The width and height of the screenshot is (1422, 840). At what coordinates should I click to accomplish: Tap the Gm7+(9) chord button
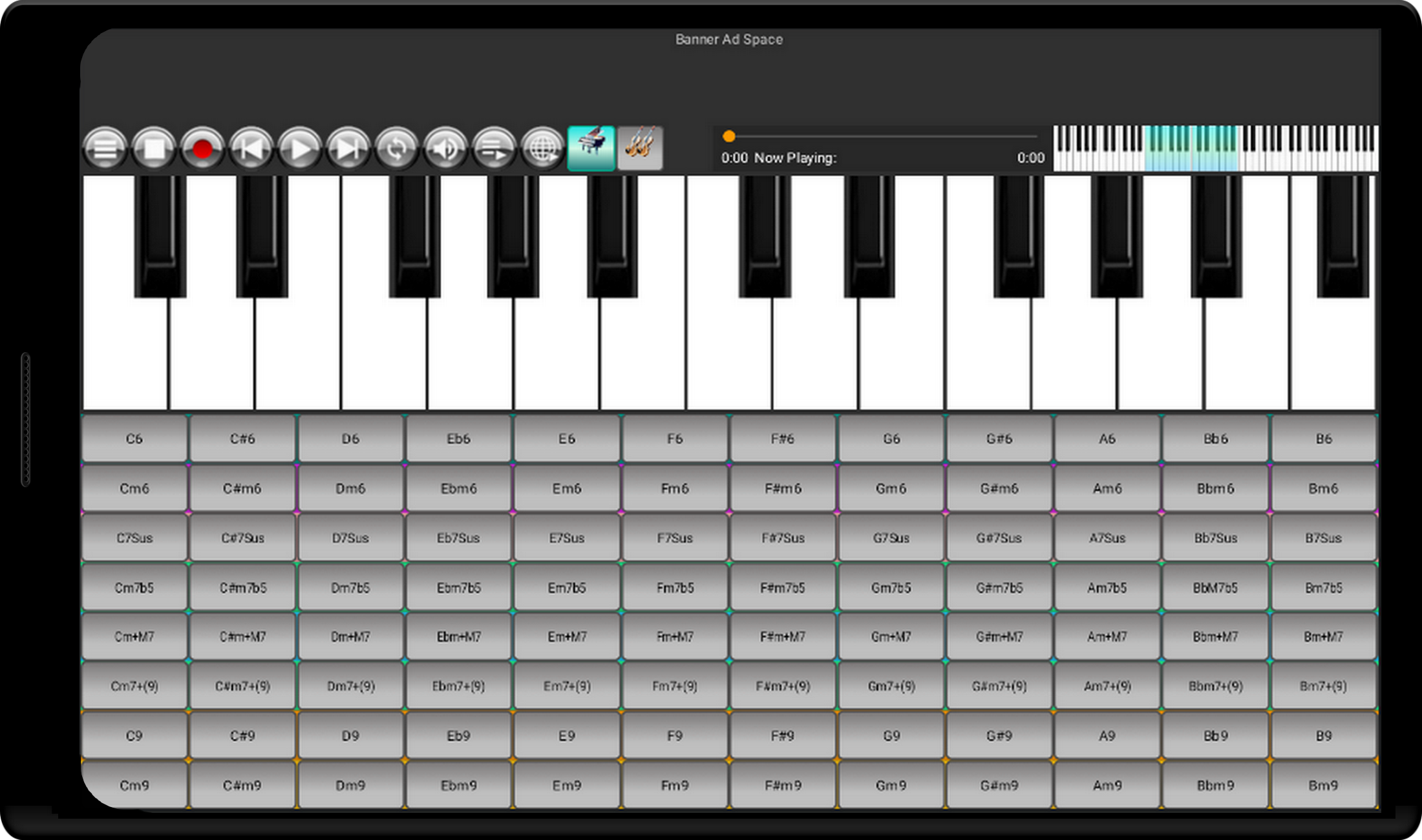[891, 686]
